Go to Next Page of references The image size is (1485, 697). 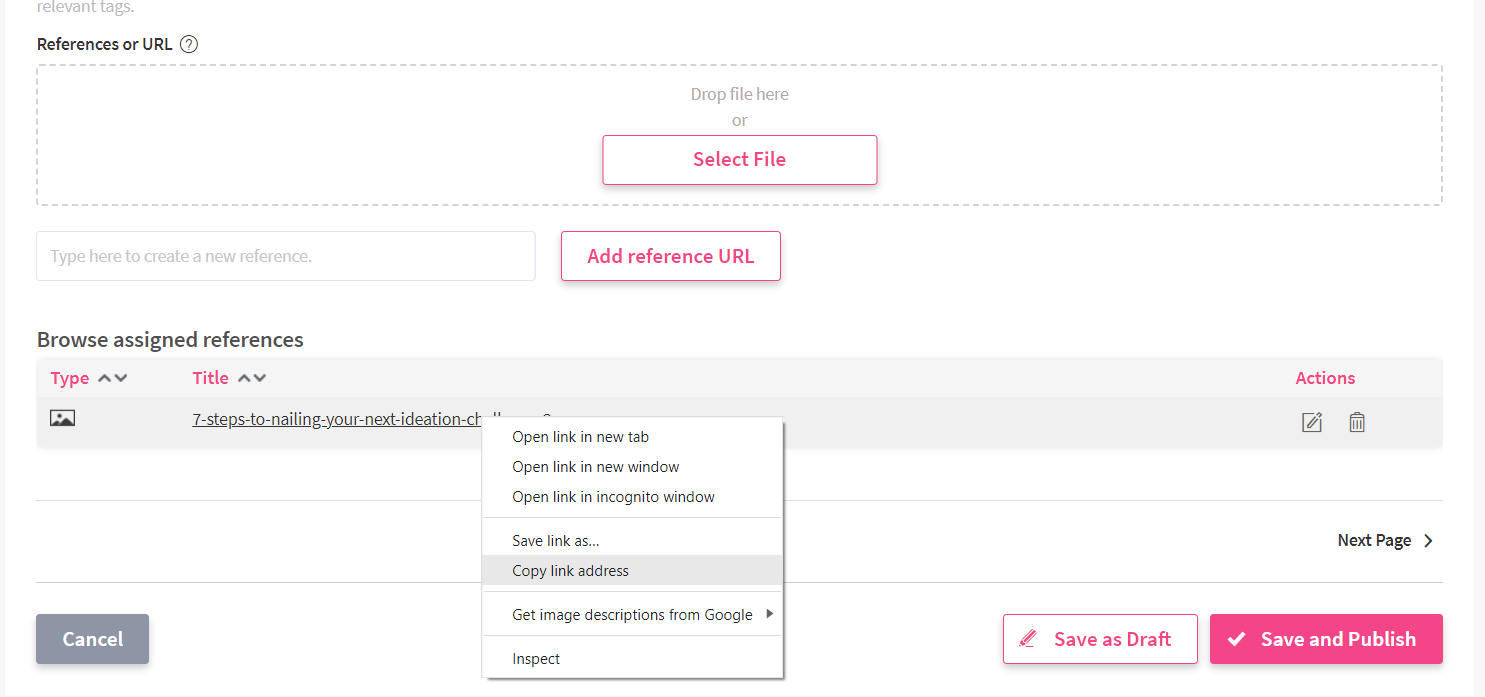1385,540
